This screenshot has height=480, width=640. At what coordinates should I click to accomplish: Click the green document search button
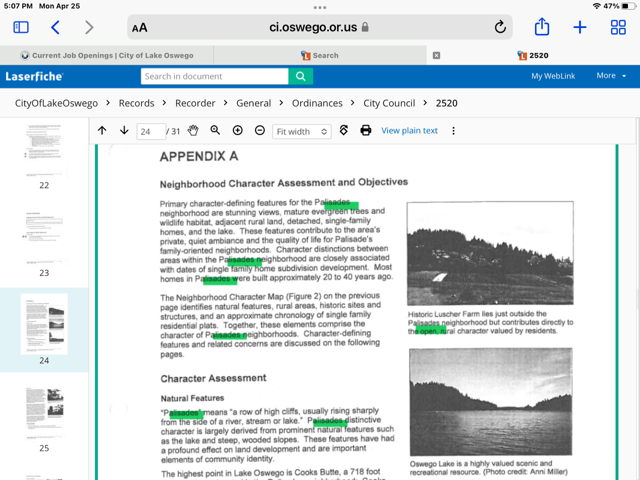(300, 76)
